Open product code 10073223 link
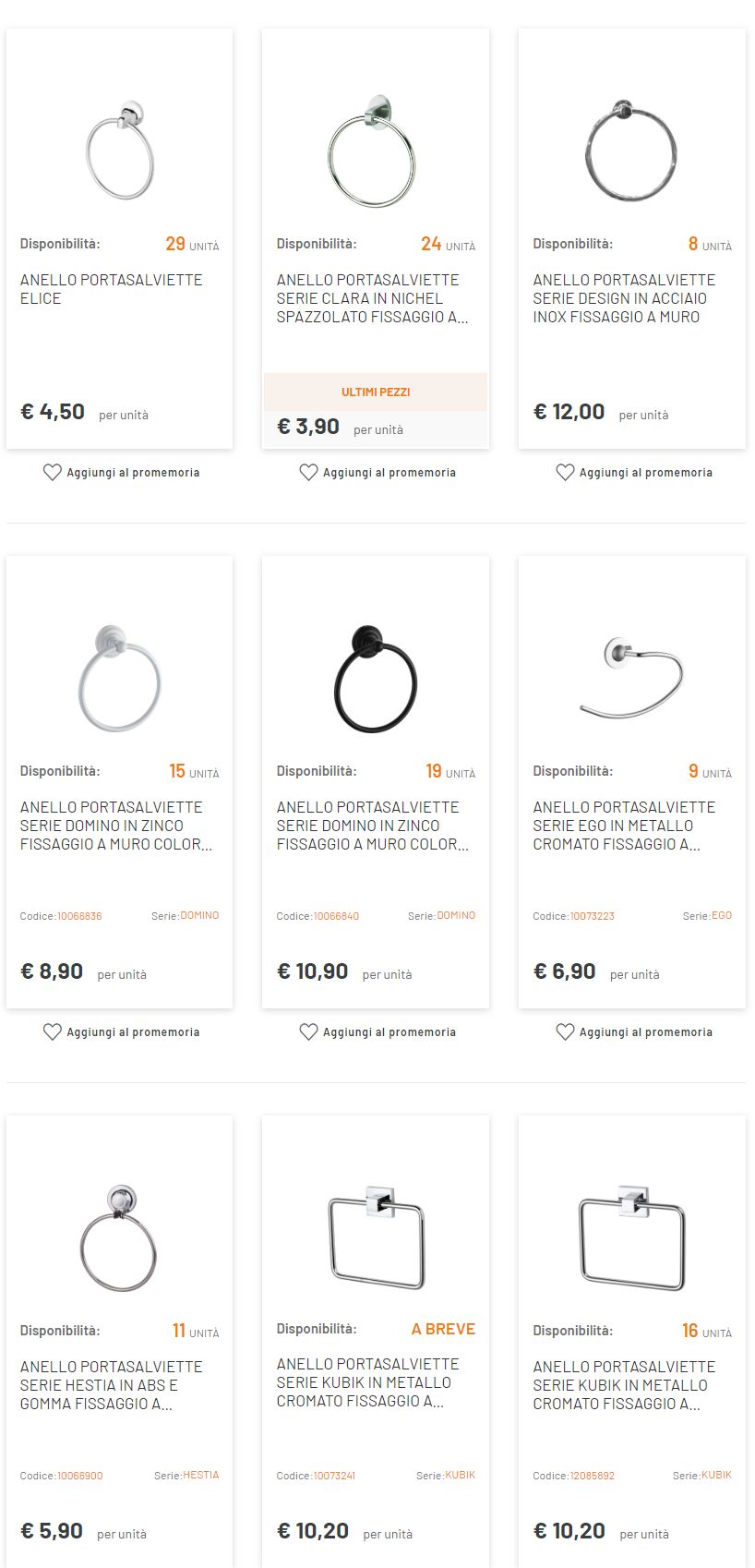 (592, 916)
